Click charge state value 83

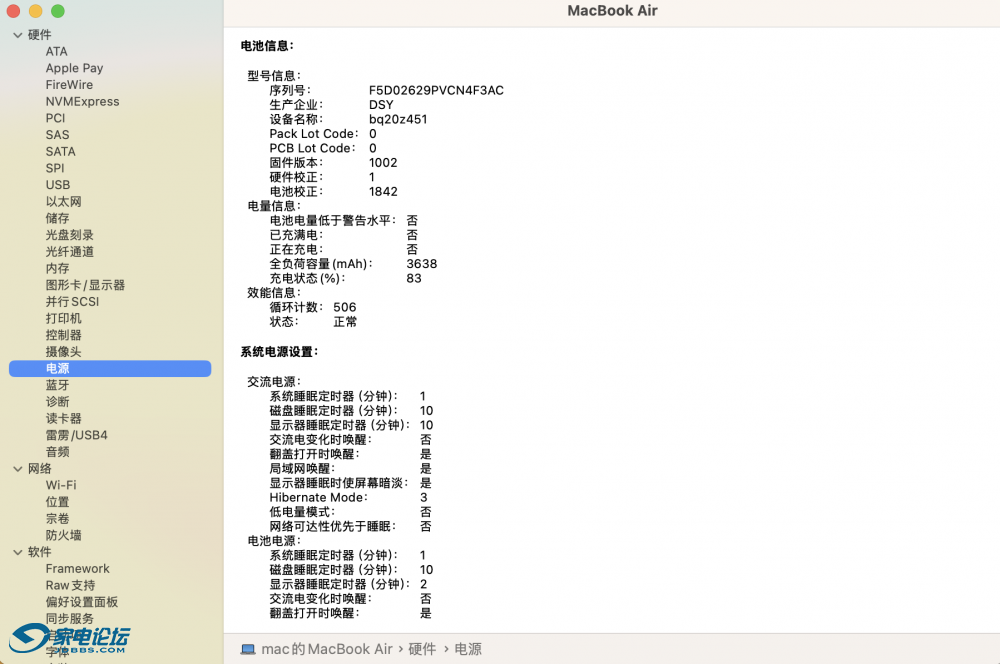(x=414, y=279)
